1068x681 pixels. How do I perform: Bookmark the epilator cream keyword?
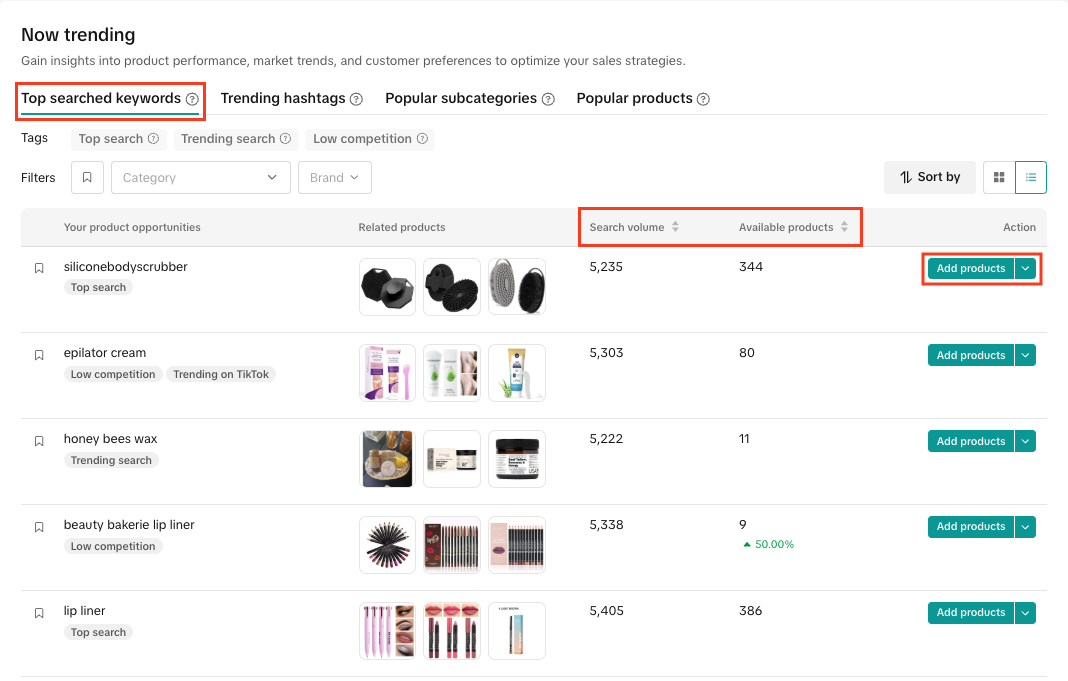[39, 355]
